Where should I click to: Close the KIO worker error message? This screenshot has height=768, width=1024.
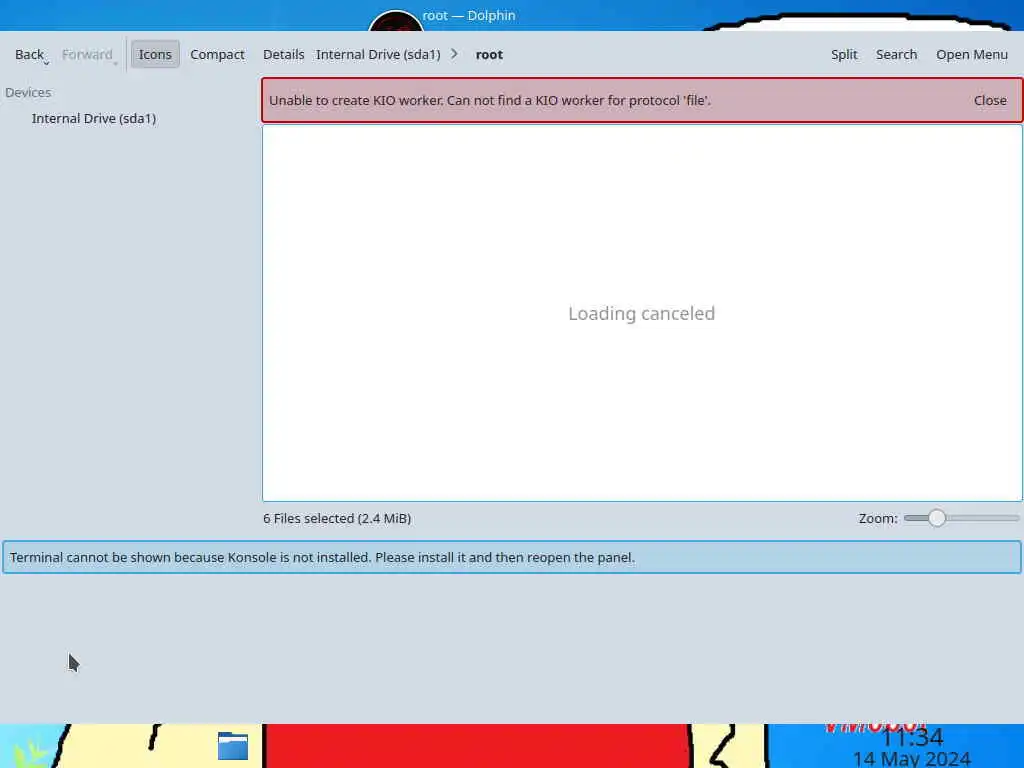pyautogui.click(x=990, y=101)
